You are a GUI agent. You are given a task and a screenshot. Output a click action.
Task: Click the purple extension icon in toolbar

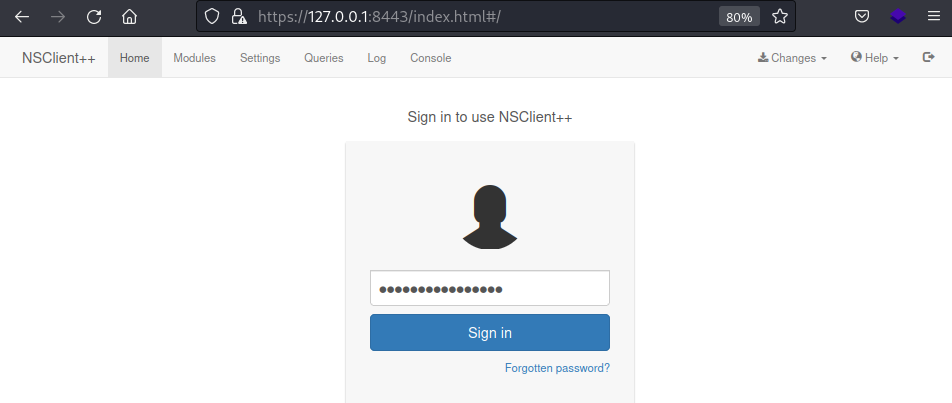[x=898, y=16]
